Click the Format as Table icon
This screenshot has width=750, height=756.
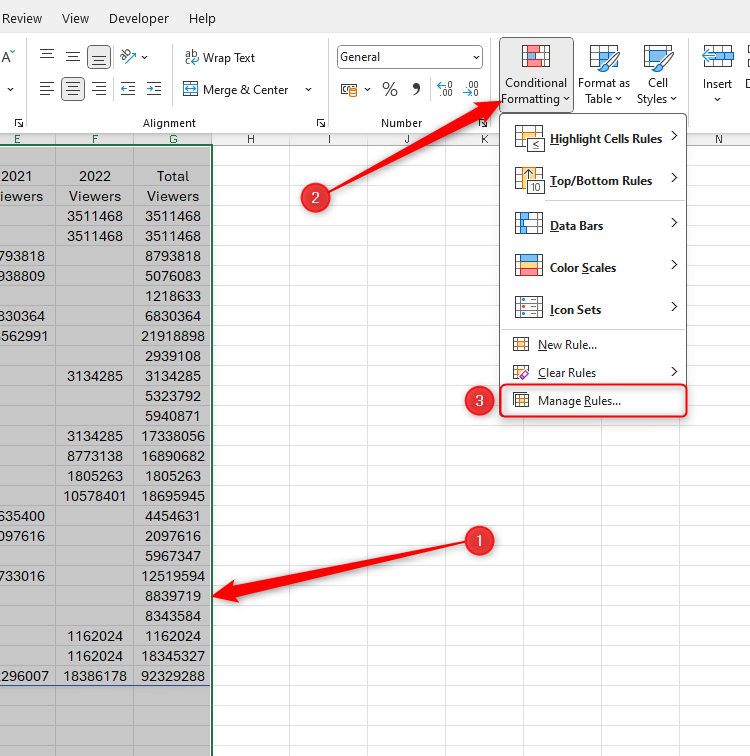pos(603,75)
